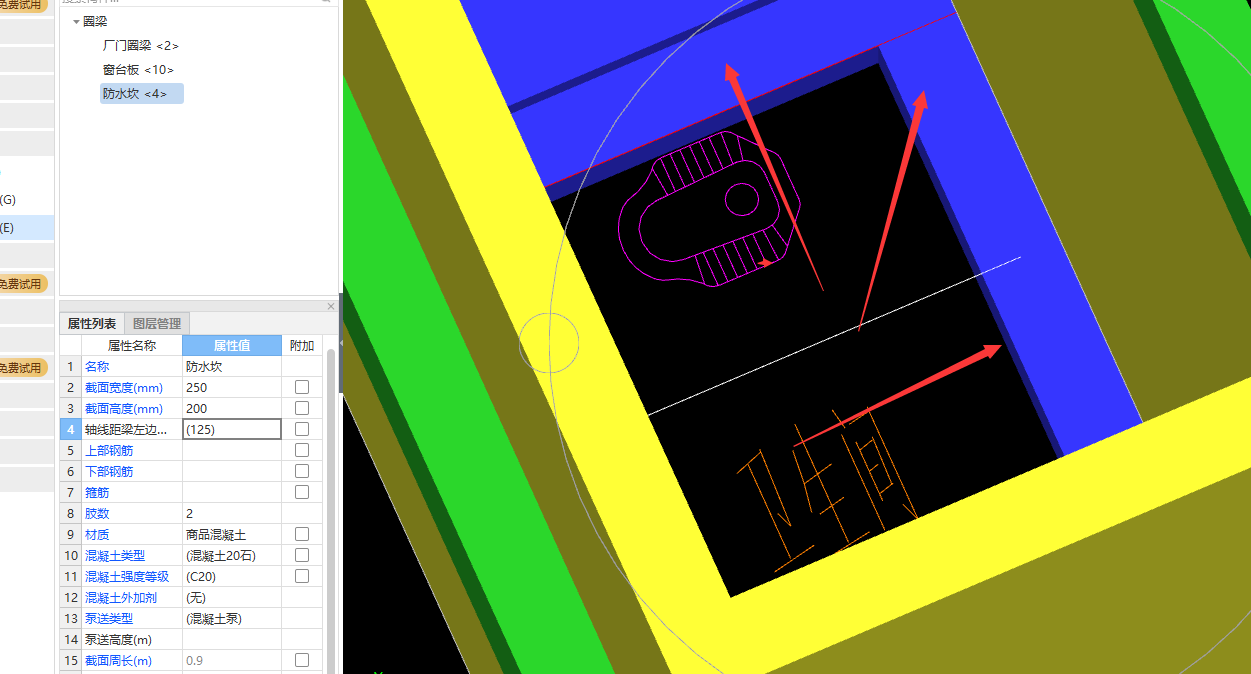This screenshot has width=1251, height=674.
Task: Click the property list vertical scrollbar
Action: [x=331, y=510]
